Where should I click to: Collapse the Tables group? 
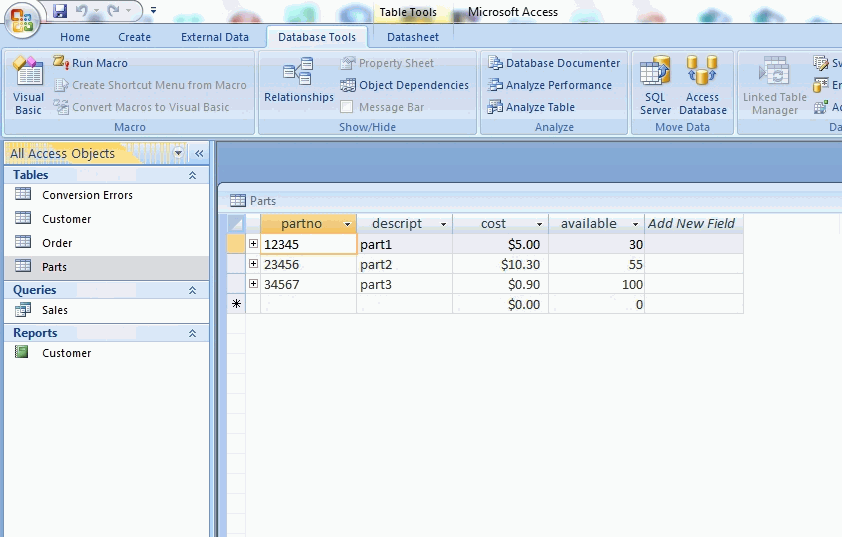tap(192, 175)
